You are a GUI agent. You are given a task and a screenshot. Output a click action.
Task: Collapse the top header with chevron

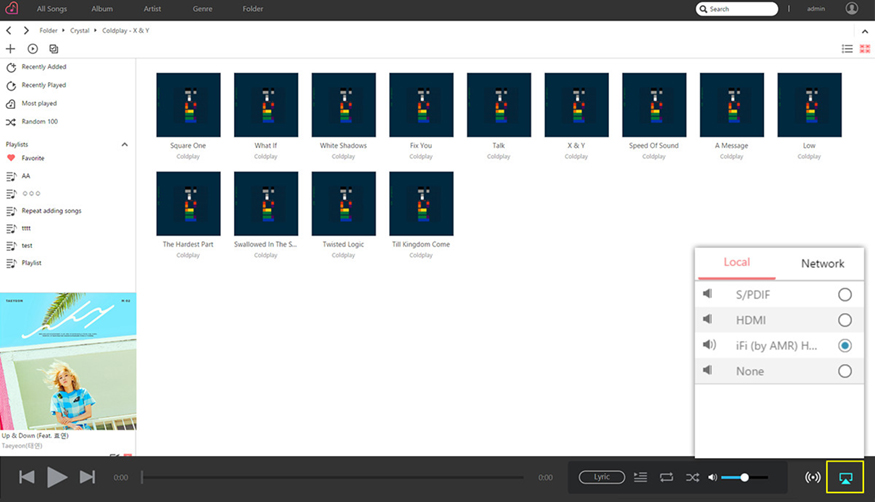coord(865,31)
